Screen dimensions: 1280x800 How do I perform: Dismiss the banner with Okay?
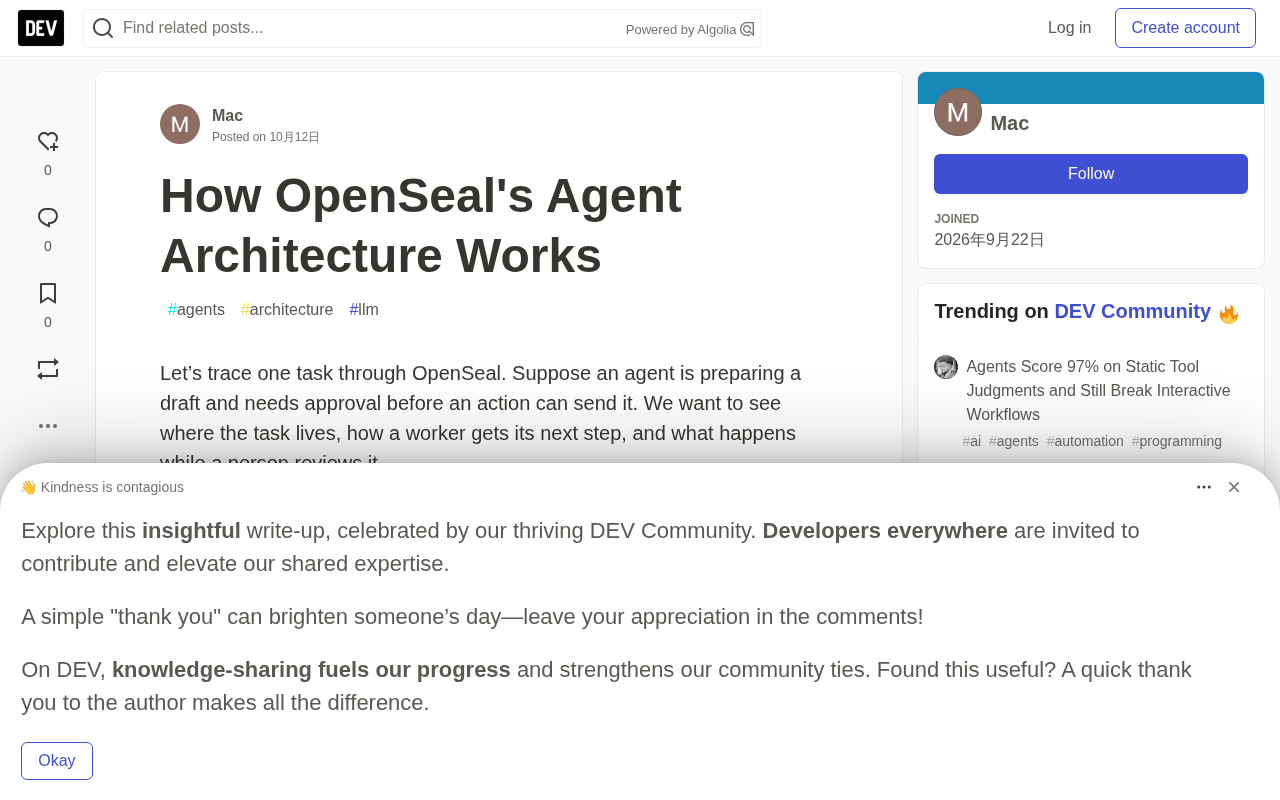coord(57,761)
